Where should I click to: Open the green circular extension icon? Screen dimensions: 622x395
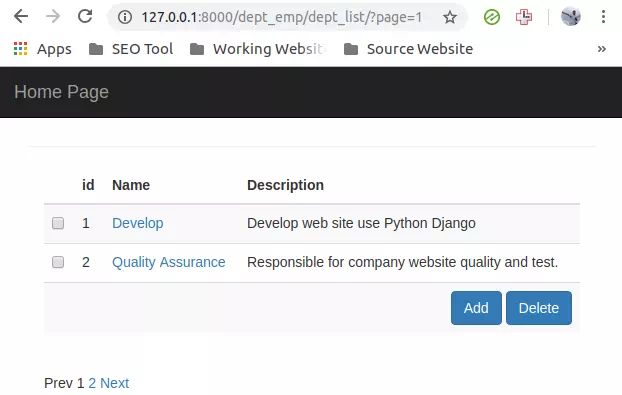[x=492, y=17]
